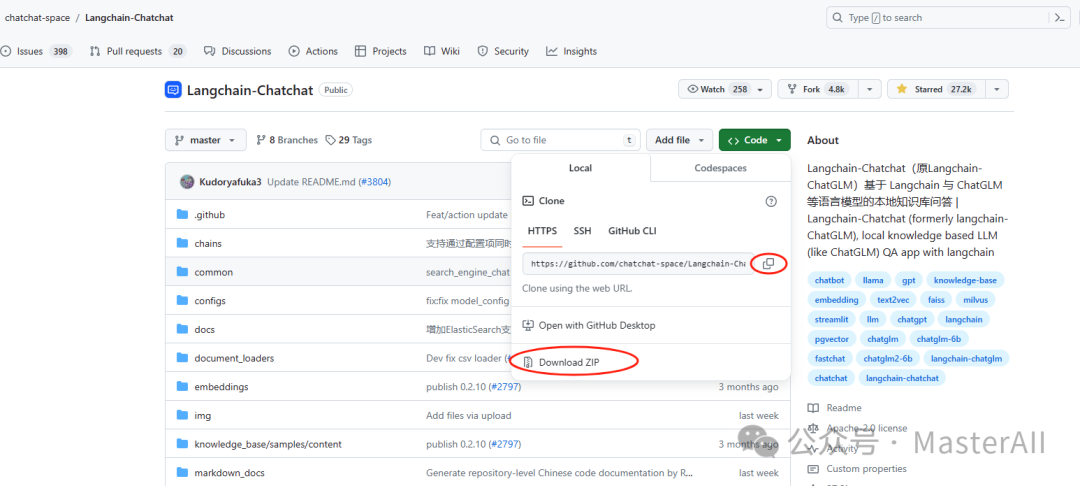This screenshot has height=486, width=1080.
Task: Click the Starred button
Action: [x=936, y=89]
